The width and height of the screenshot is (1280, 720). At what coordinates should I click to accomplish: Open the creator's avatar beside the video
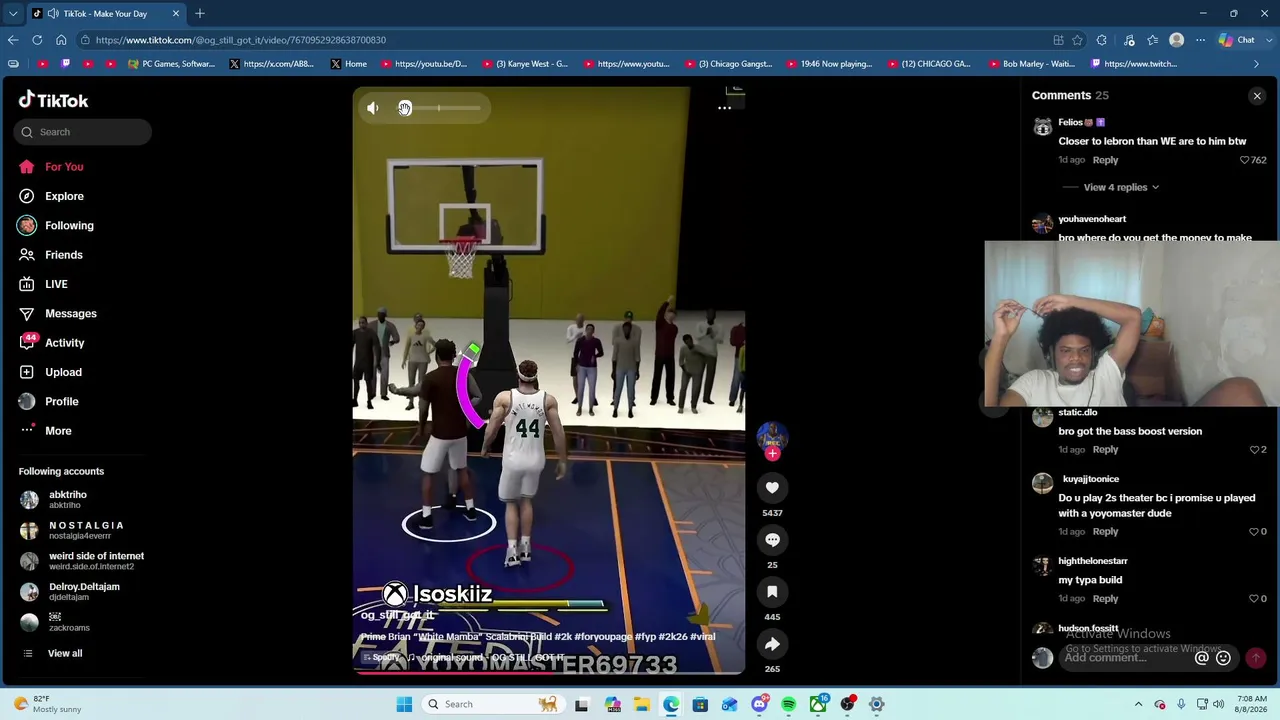[772, 436]
